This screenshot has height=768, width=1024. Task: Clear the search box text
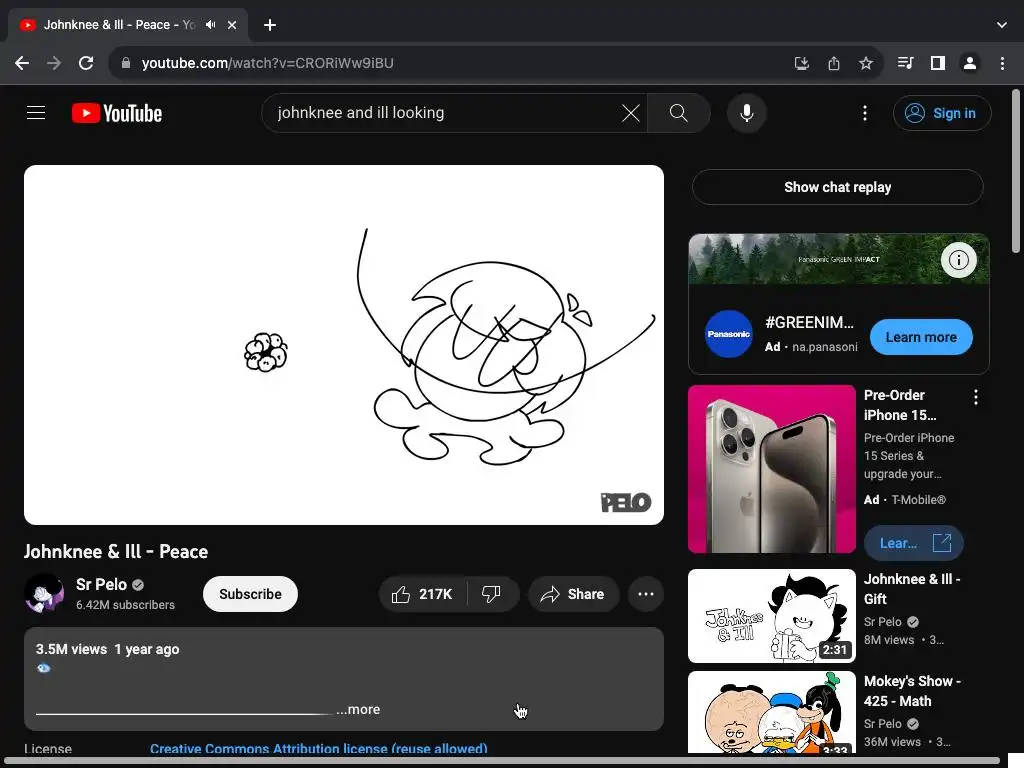[630, 113]
